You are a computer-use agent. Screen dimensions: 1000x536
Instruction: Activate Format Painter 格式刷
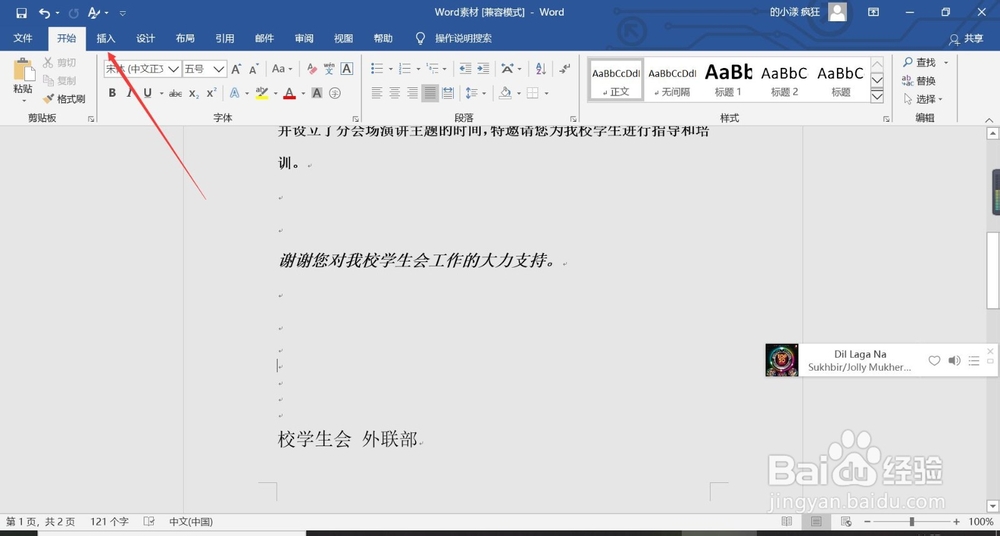[x=64, y=99]
